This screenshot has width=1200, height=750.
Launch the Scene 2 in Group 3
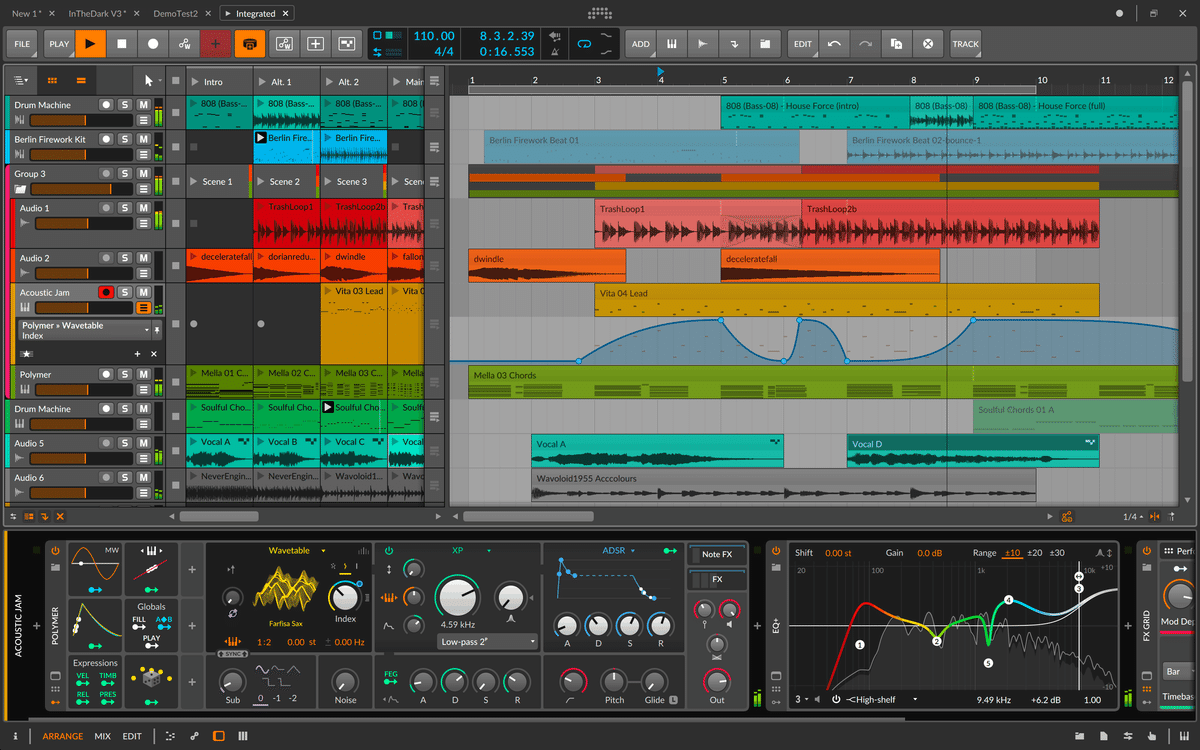tap(262, 182)
